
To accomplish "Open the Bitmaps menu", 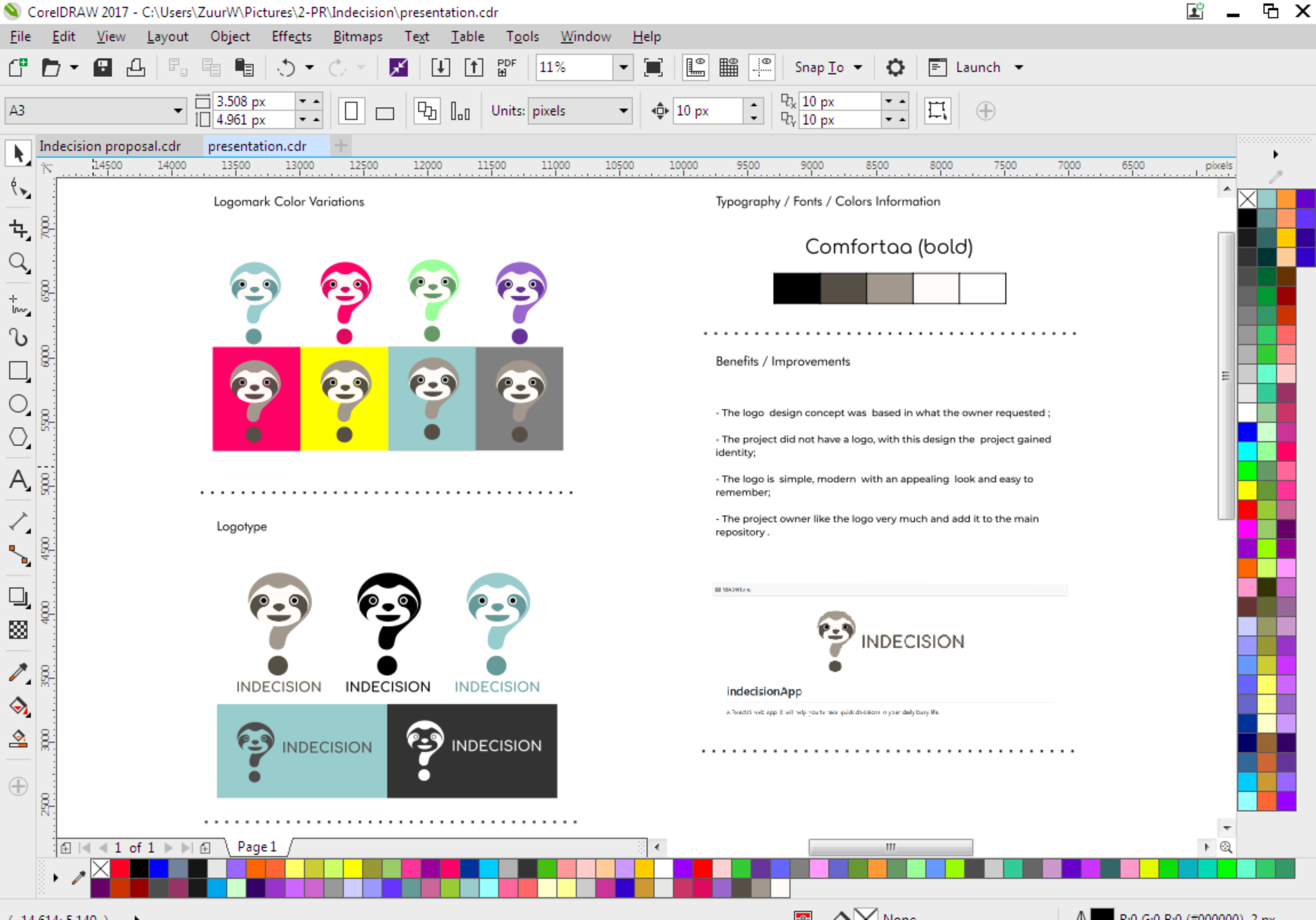I will click(x=358, y=37).
